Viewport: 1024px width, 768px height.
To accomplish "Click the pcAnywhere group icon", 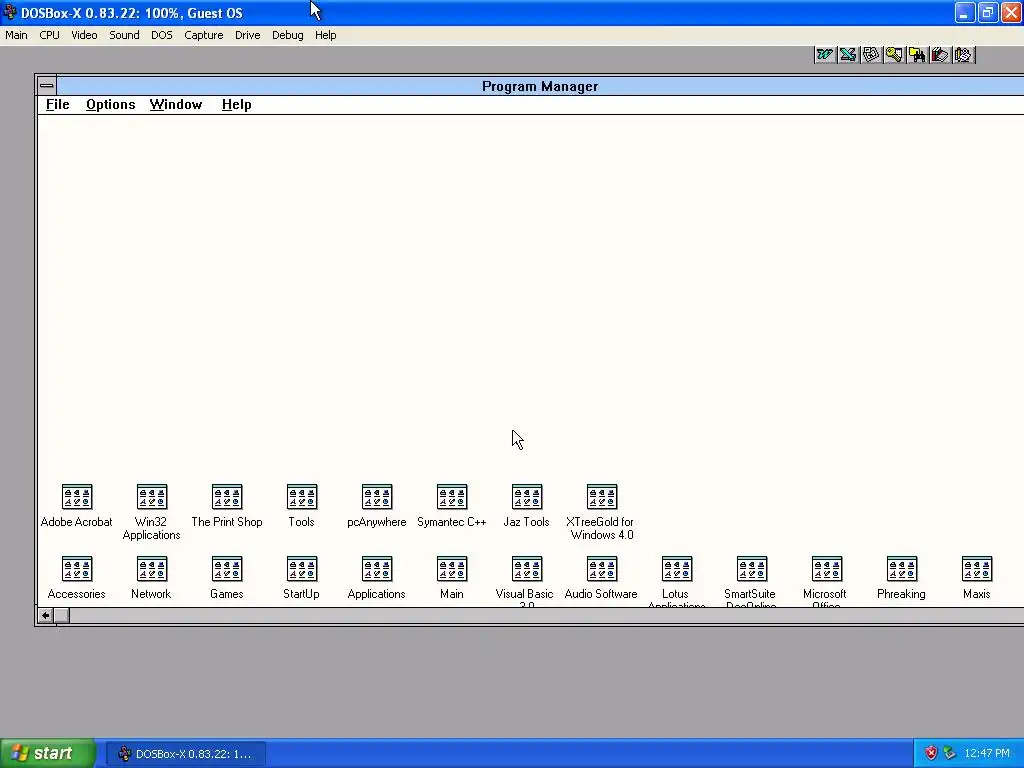I will (377, 497).
